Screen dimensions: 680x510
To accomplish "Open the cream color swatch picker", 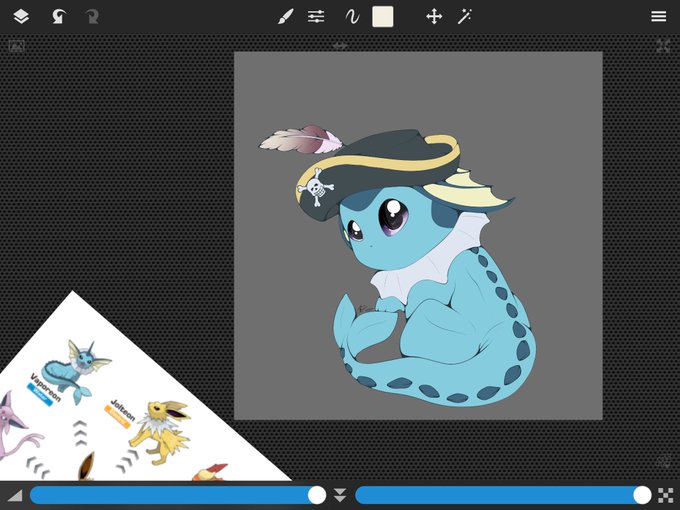I will (383, 17).
